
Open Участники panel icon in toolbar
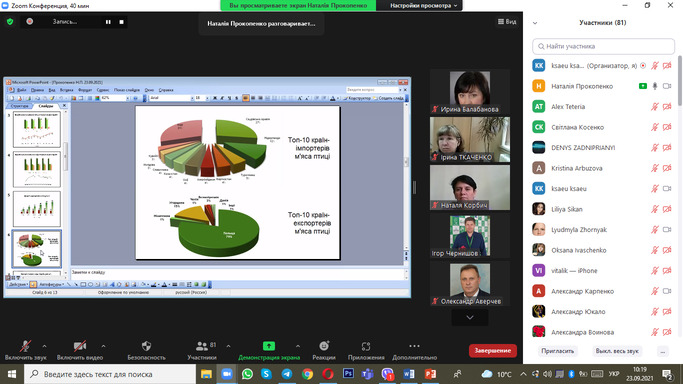[202, 346]
